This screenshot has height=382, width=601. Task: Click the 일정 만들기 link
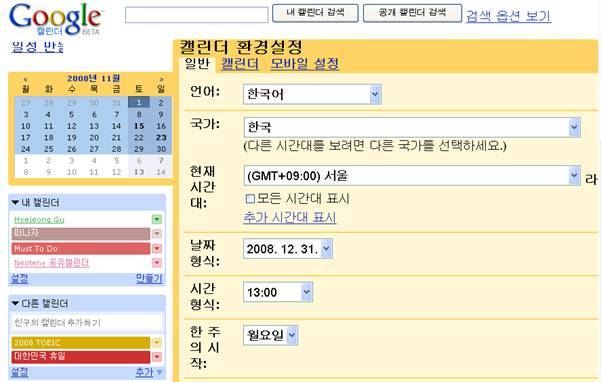tap(37, 47)
